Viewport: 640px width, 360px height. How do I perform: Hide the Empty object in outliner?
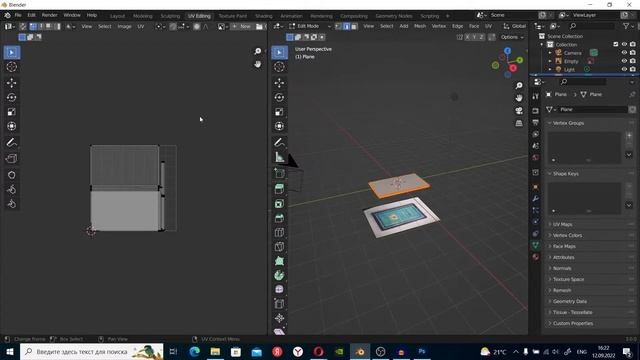pos(624,61)
